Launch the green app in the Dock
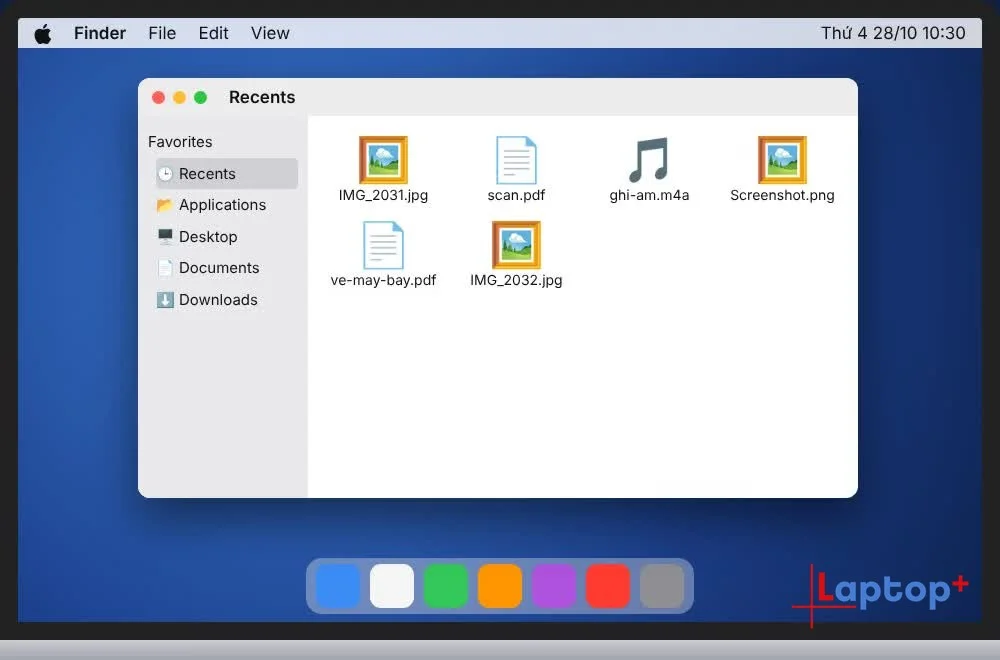Screen dimensions: 1000x660 click(446, 586)
